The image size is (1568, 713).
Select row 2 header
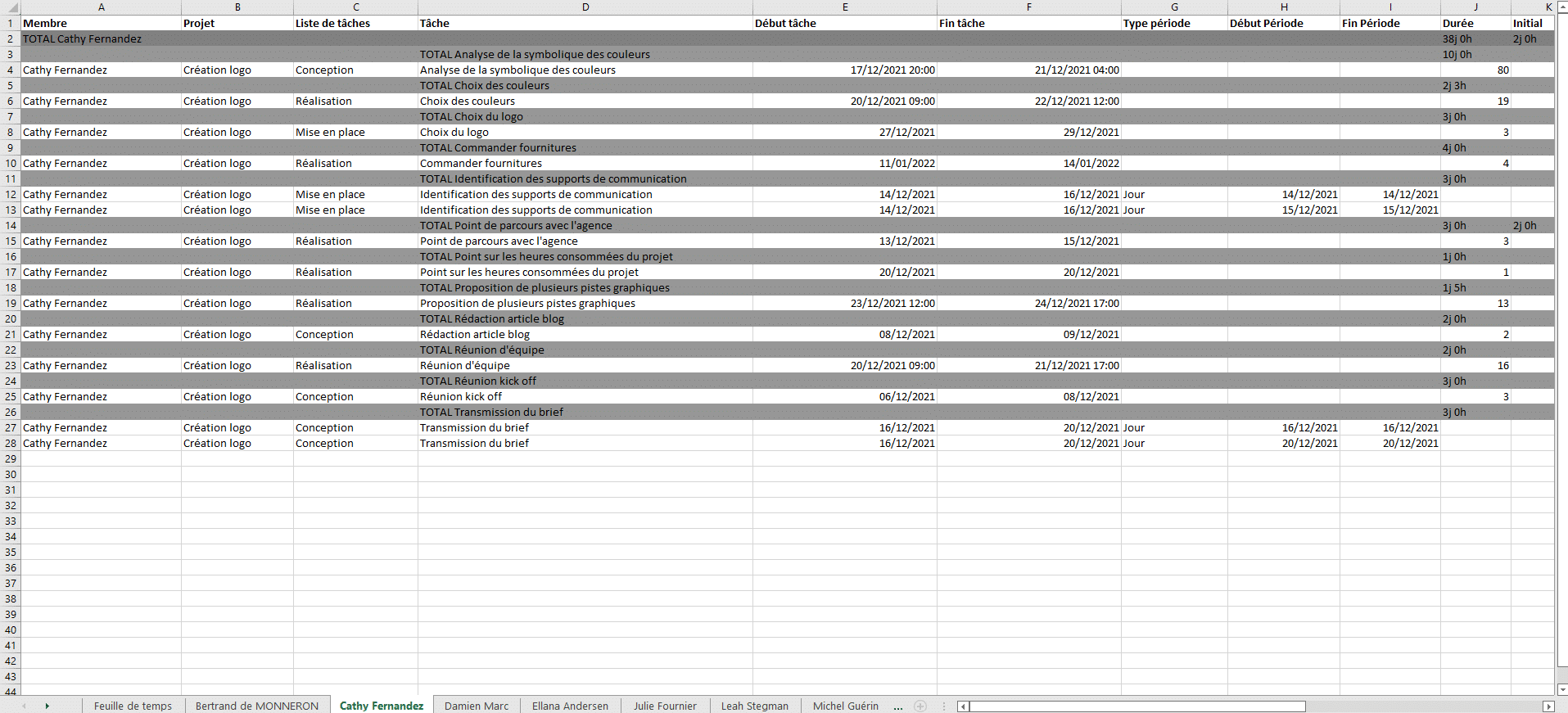pyautogui.click(x=11, y=38)
